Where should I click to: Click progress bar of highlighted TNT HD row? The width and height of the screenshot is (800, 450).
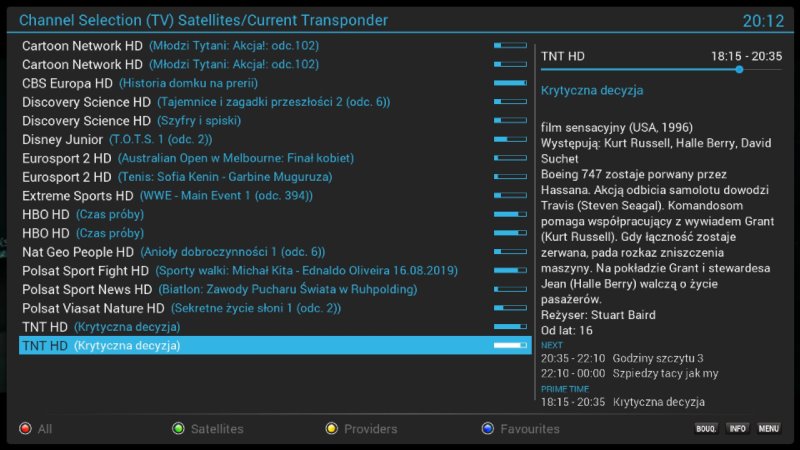[510, 345]
